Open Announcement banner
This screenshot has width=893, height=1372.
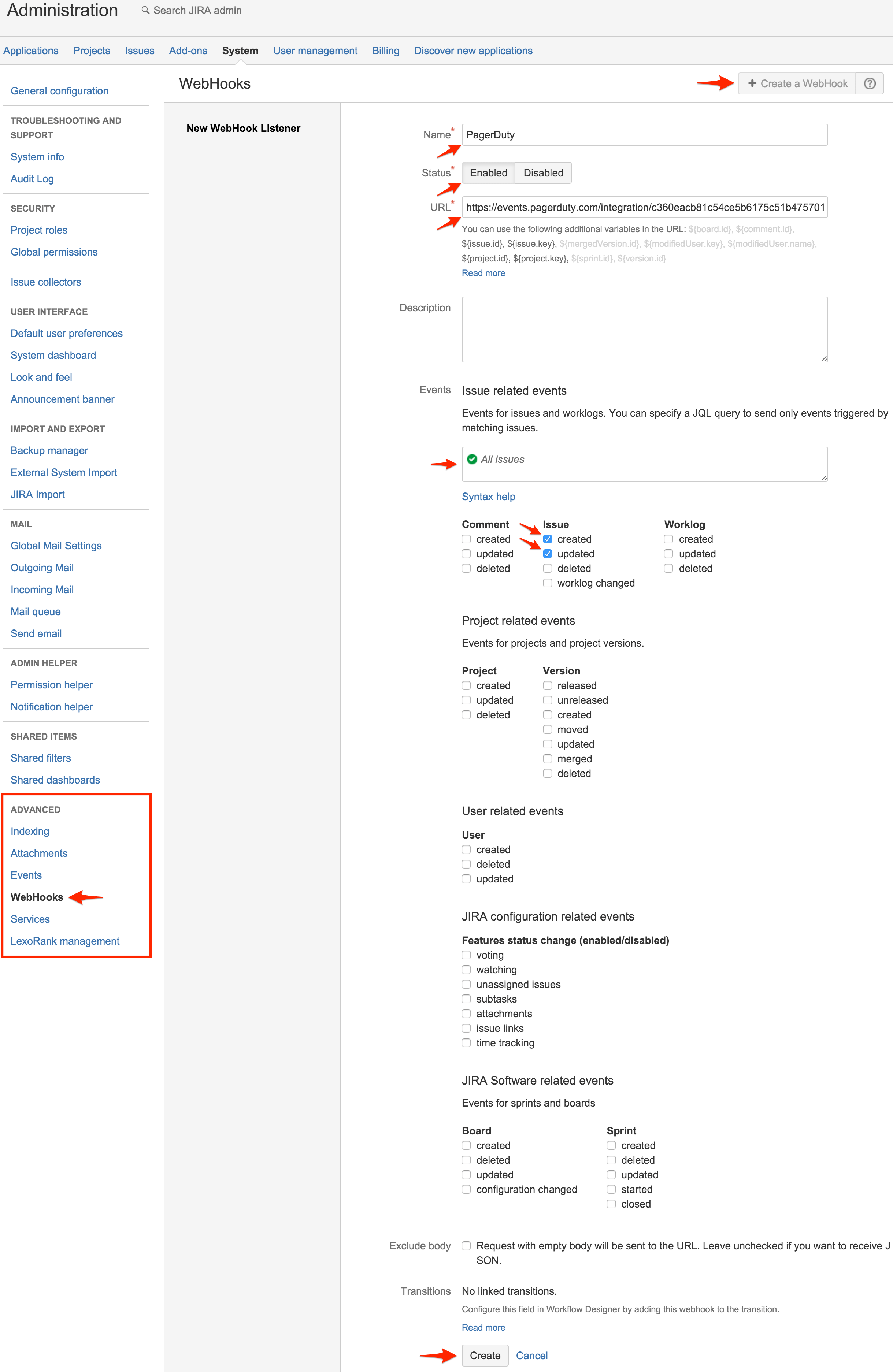(62, 399)
